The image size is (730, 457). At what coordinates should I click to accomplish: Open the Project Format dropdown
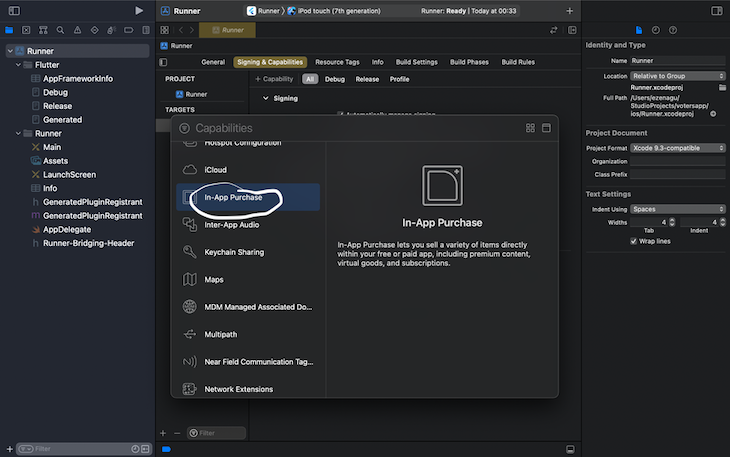[678, 148]
